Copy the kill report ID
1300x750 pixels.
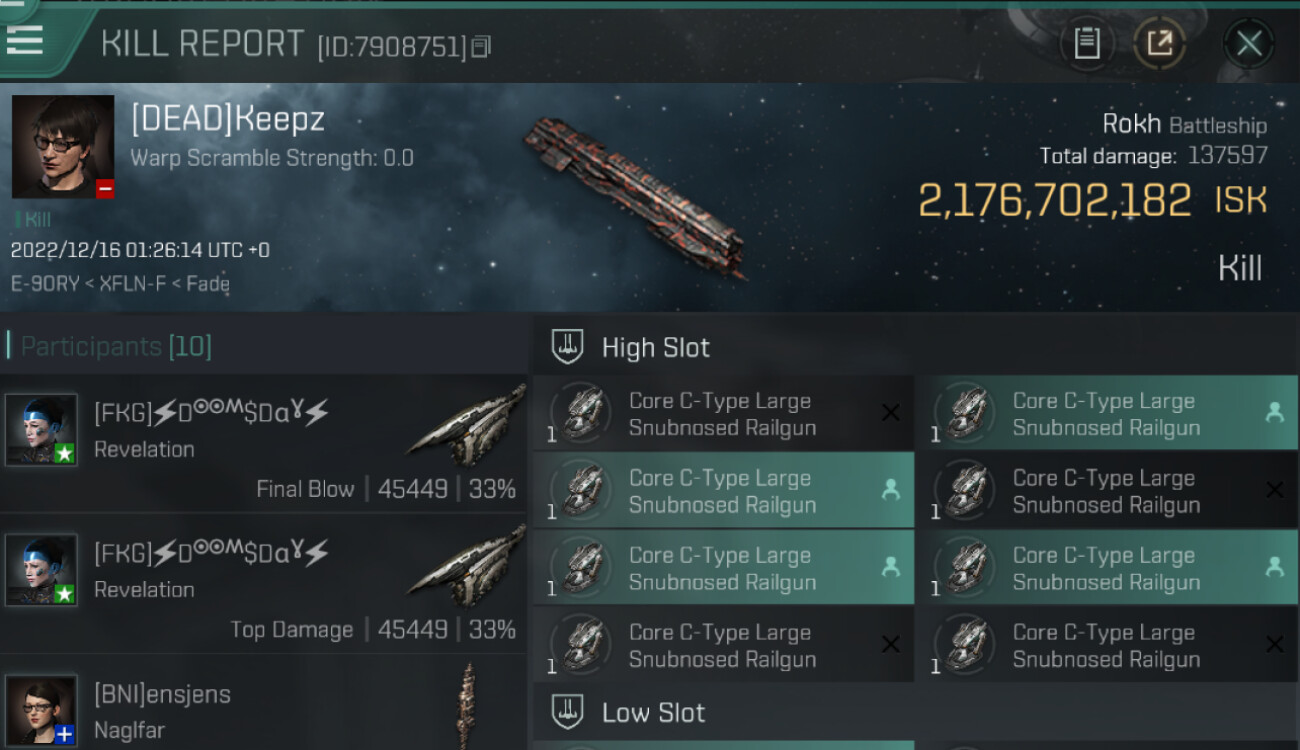[x=481, y=46]
